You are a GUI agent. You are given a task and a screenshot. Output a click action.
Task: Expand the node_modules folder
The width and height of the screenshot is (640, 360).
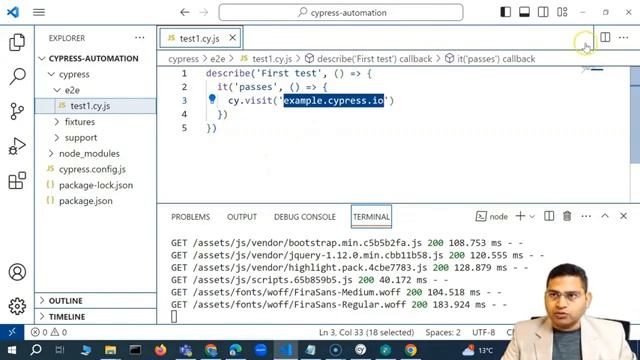[51, 153]
